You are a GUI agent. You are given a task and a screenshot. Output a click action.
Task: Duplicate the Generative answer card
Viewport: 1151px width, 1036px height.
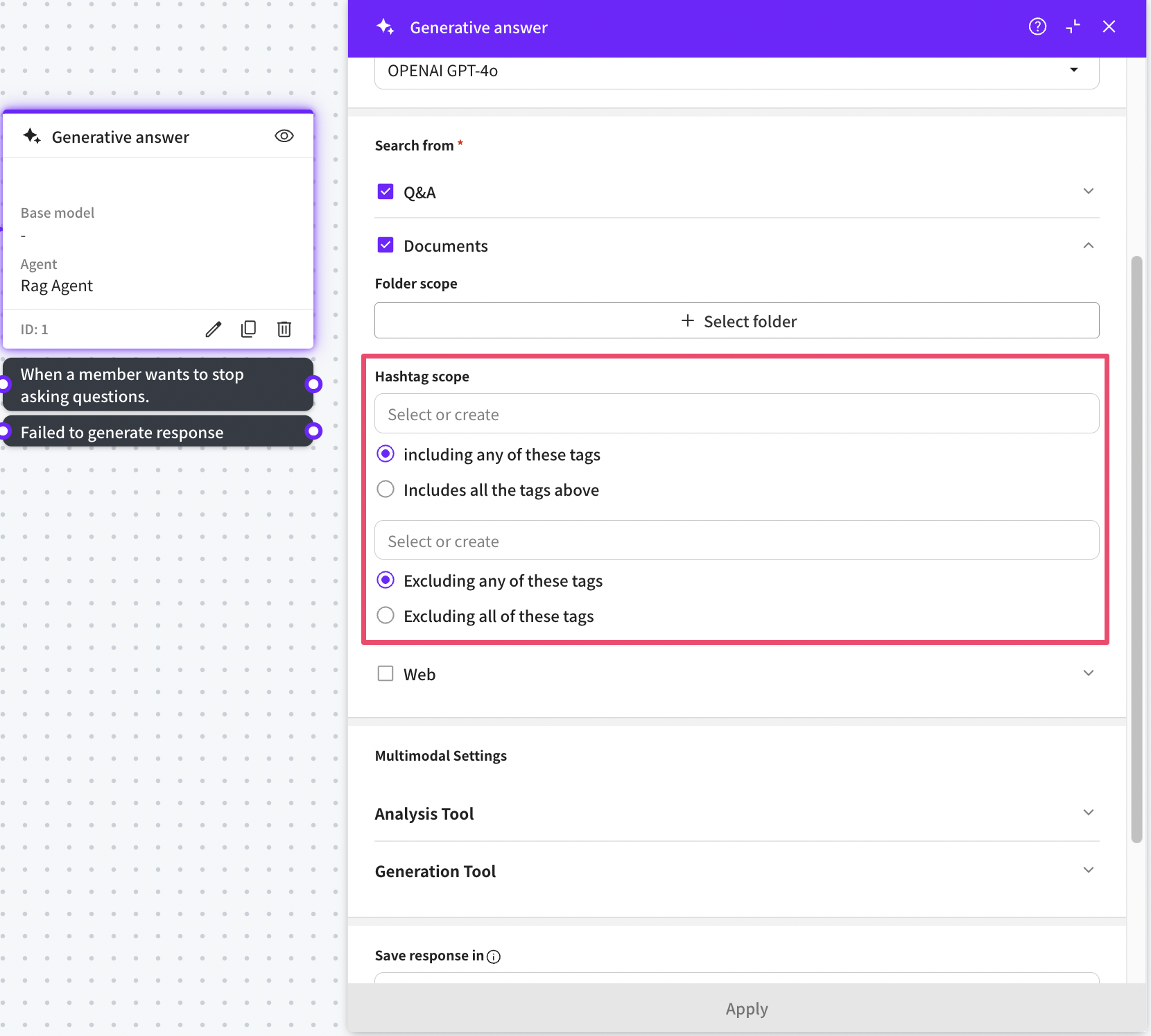click(248, 329)
